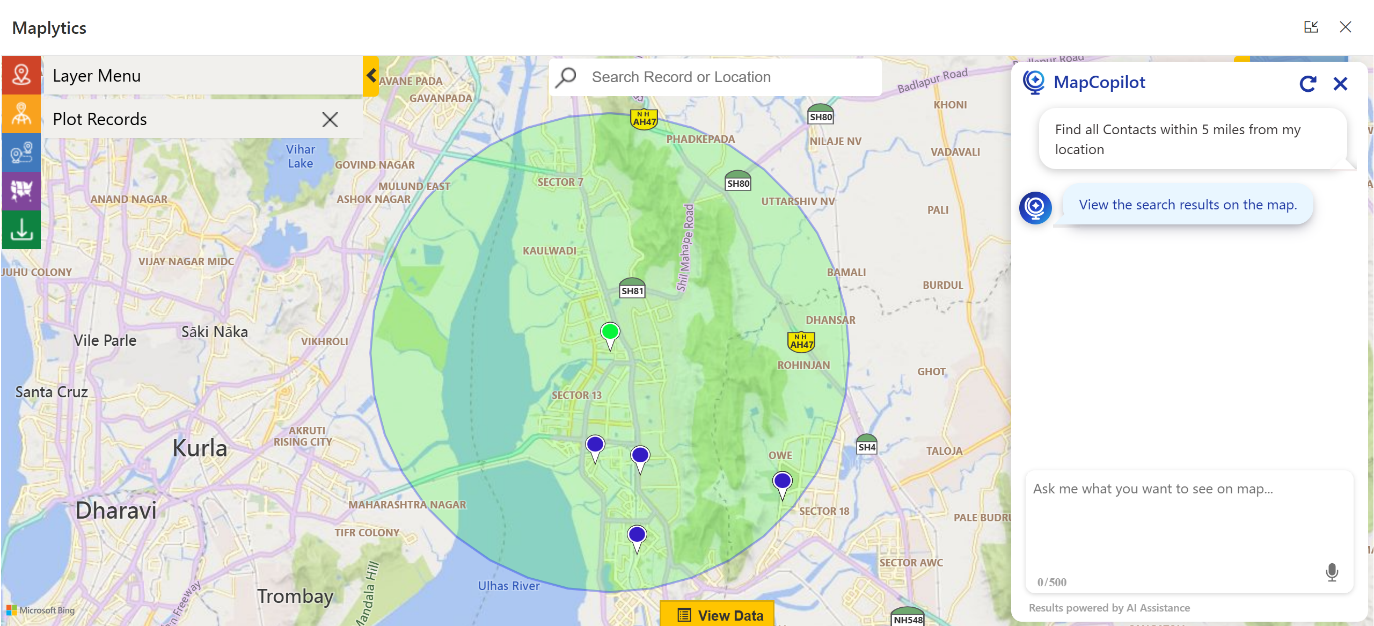This screenshot has width=1374, height=626.
Task: Reset the MapCopilot conversation with refresh icon
Action: pos(1308,84)
